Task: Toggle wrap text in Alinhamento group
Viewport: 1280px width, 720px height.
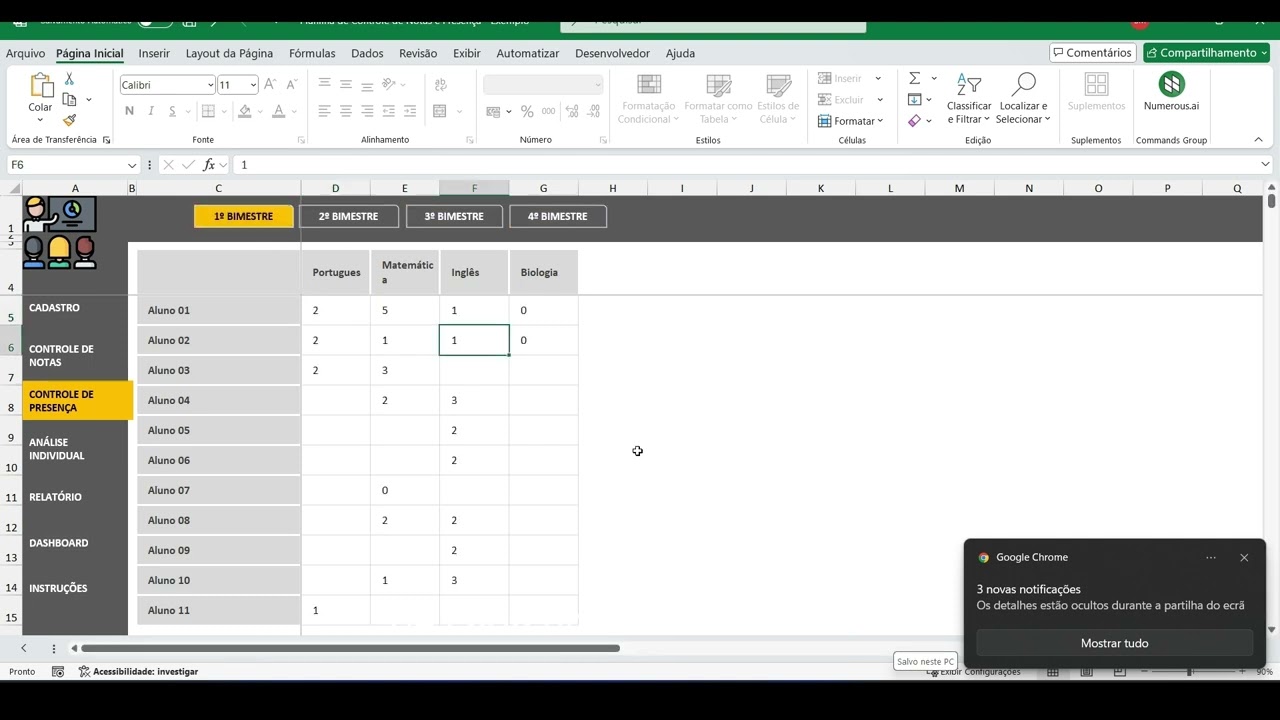Action: tap(441, 85)
